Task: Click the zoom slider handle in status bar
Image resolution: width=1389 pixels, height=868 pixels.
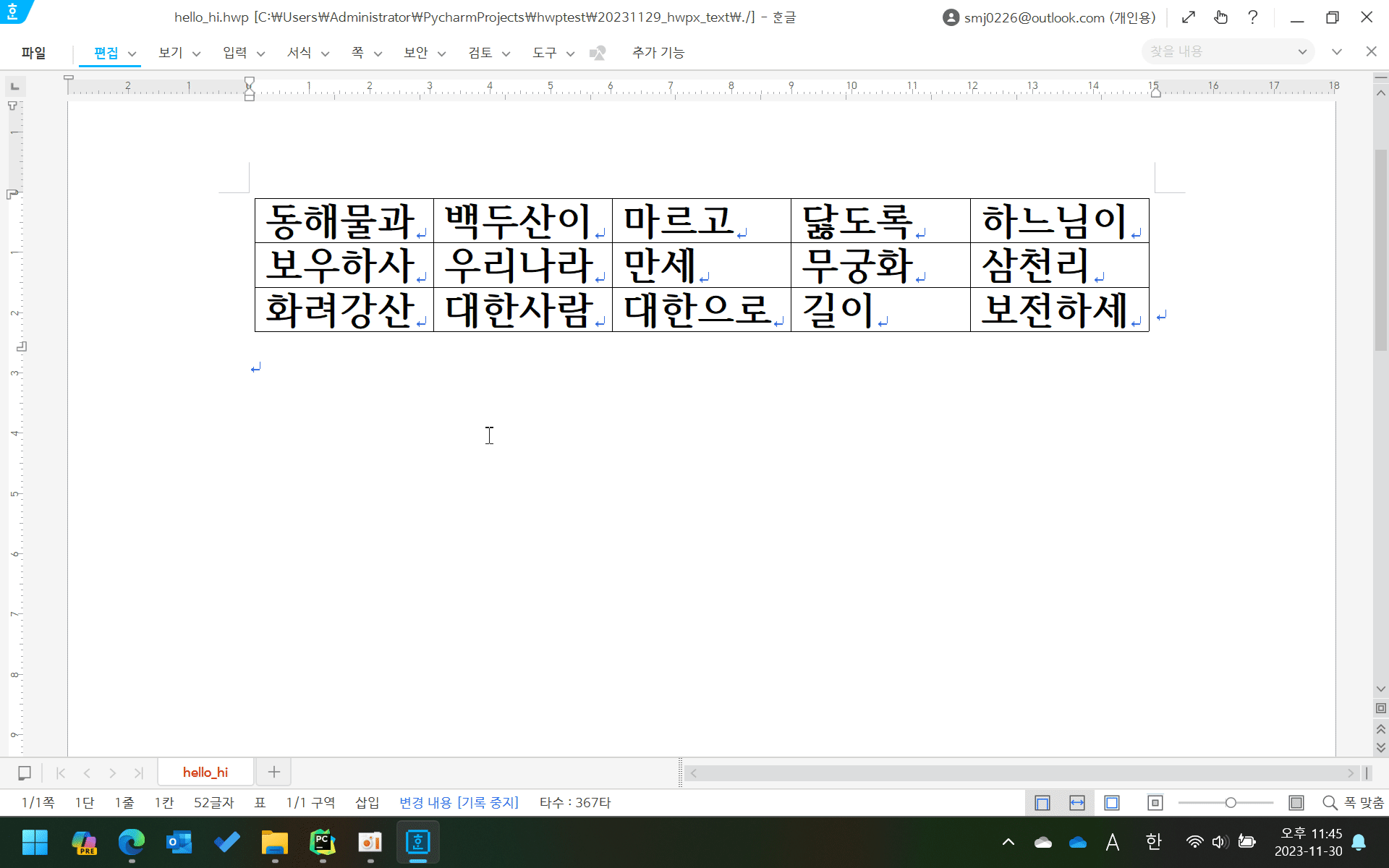Action: 1231,803
